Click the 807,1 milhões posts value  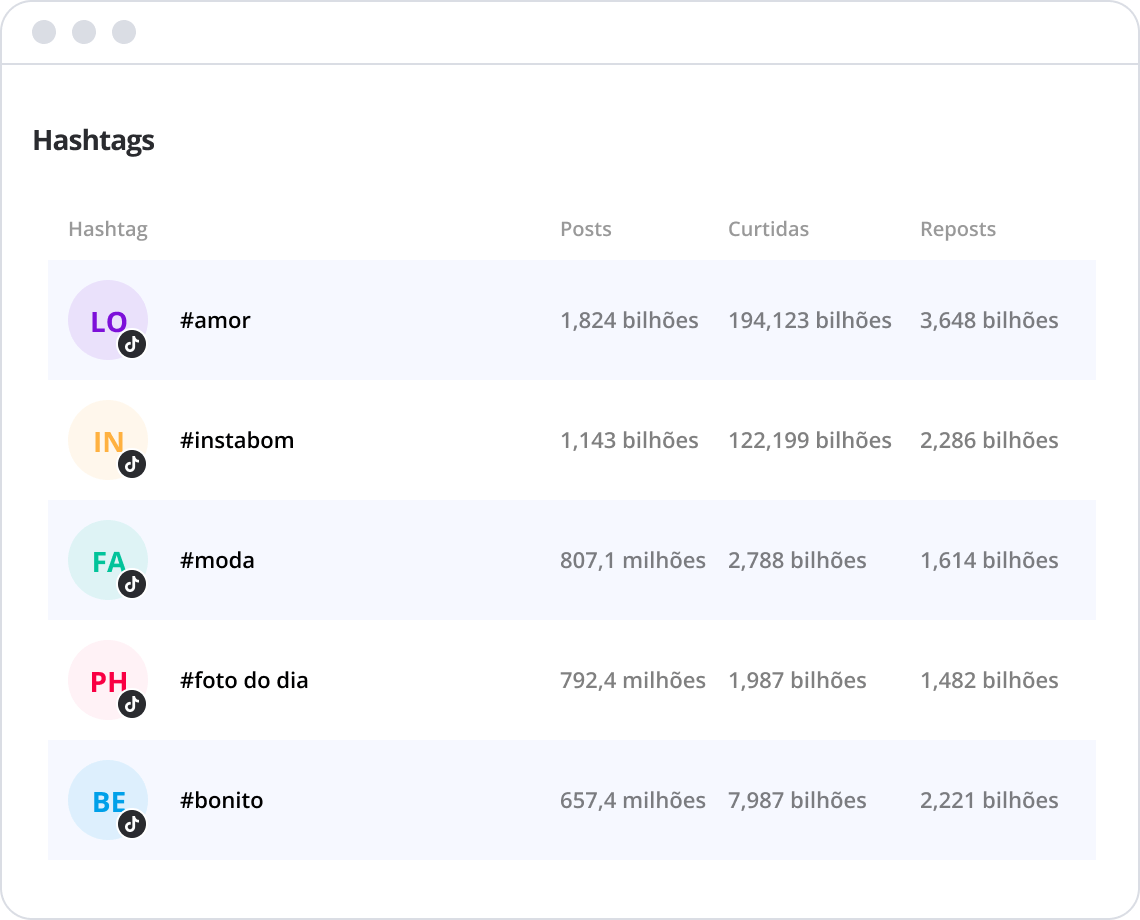pyautogui.click(x=632, y=561)
